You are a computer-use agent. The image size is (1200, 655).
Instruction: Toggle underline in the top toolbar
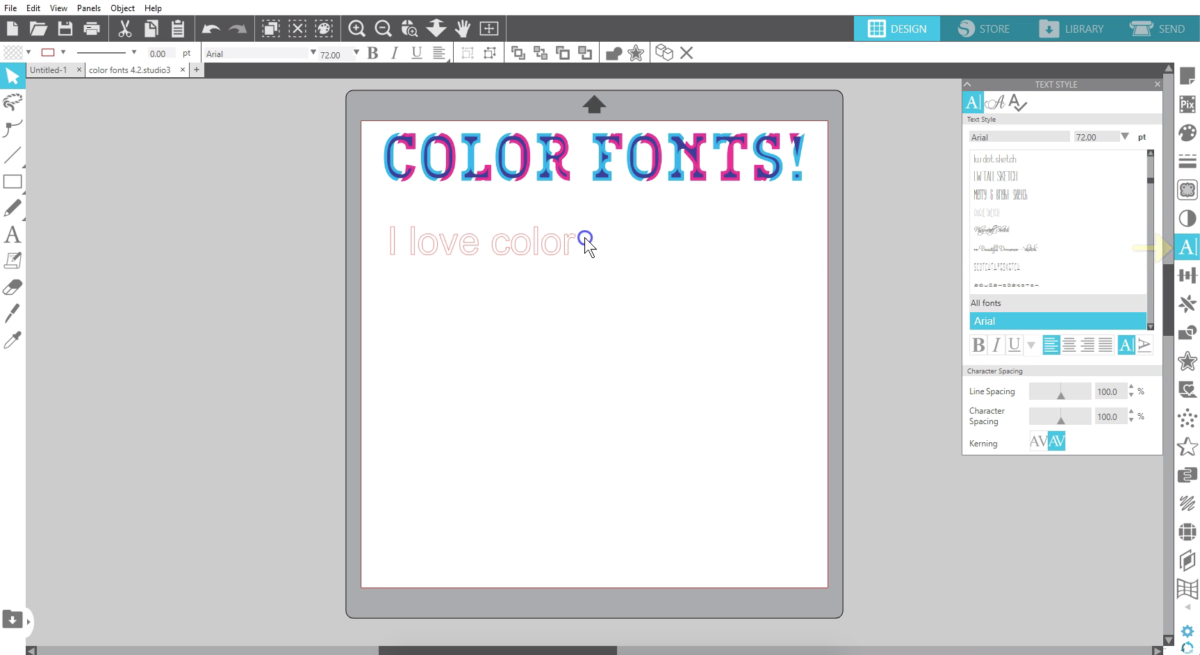pyautogui.click(x=417, y=53)
